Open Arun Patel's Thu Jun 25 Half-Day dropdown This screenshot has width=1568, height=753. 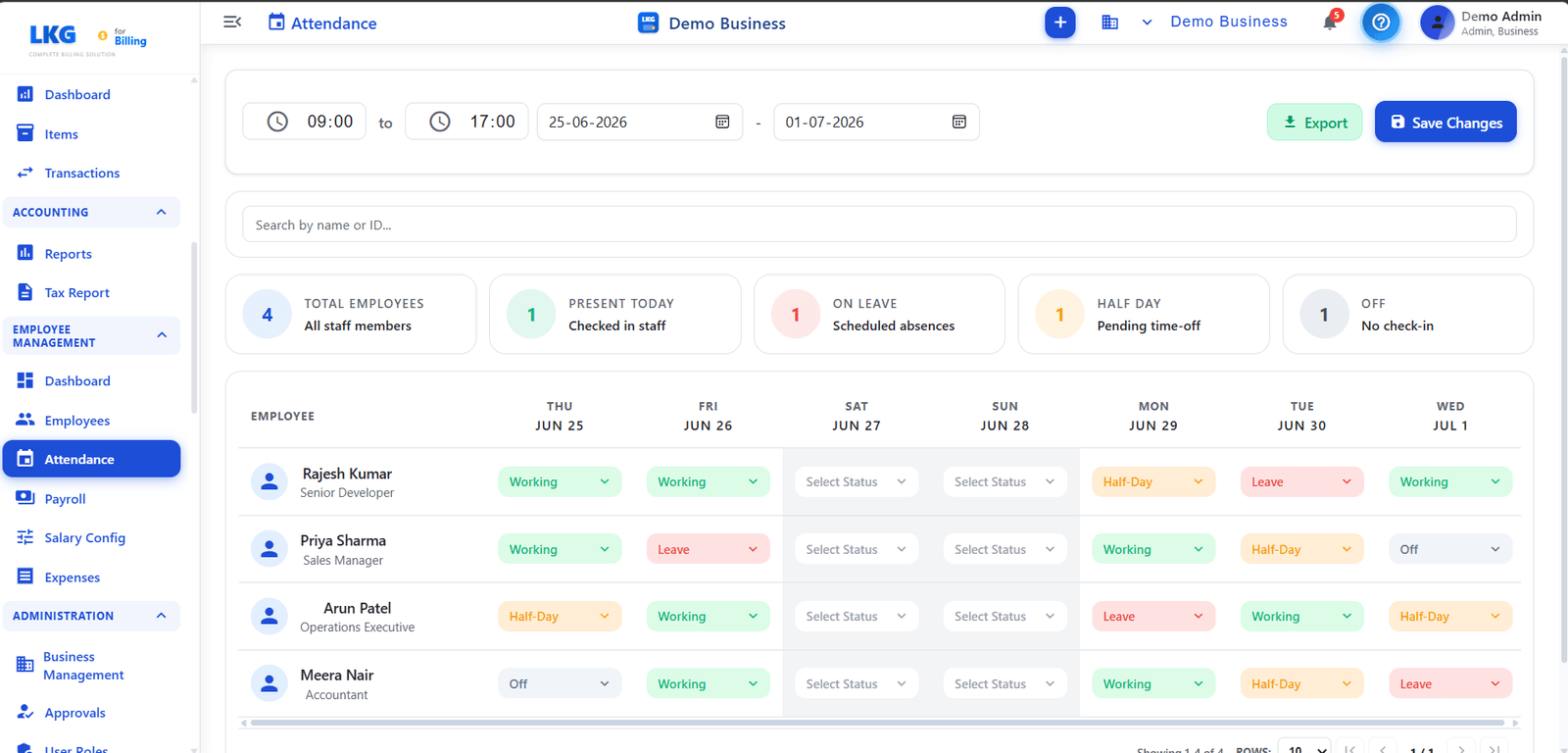click(560, 617)
